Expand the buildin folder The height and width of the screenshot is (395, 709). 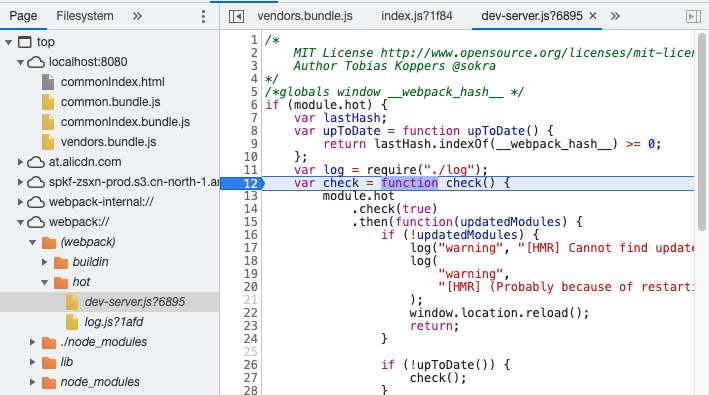(x=44, y=262)
